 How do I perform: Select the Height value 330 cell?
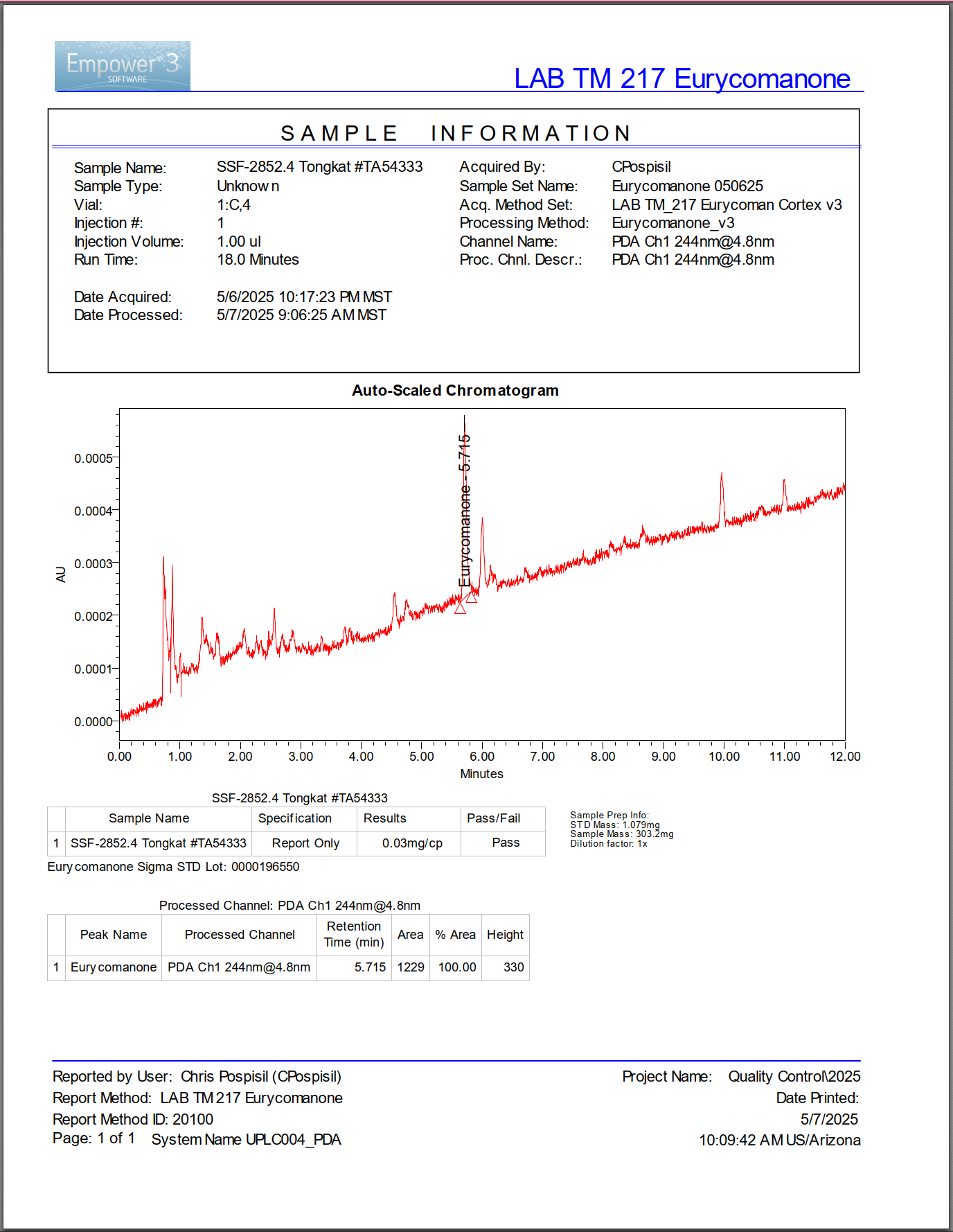point(513,967)
